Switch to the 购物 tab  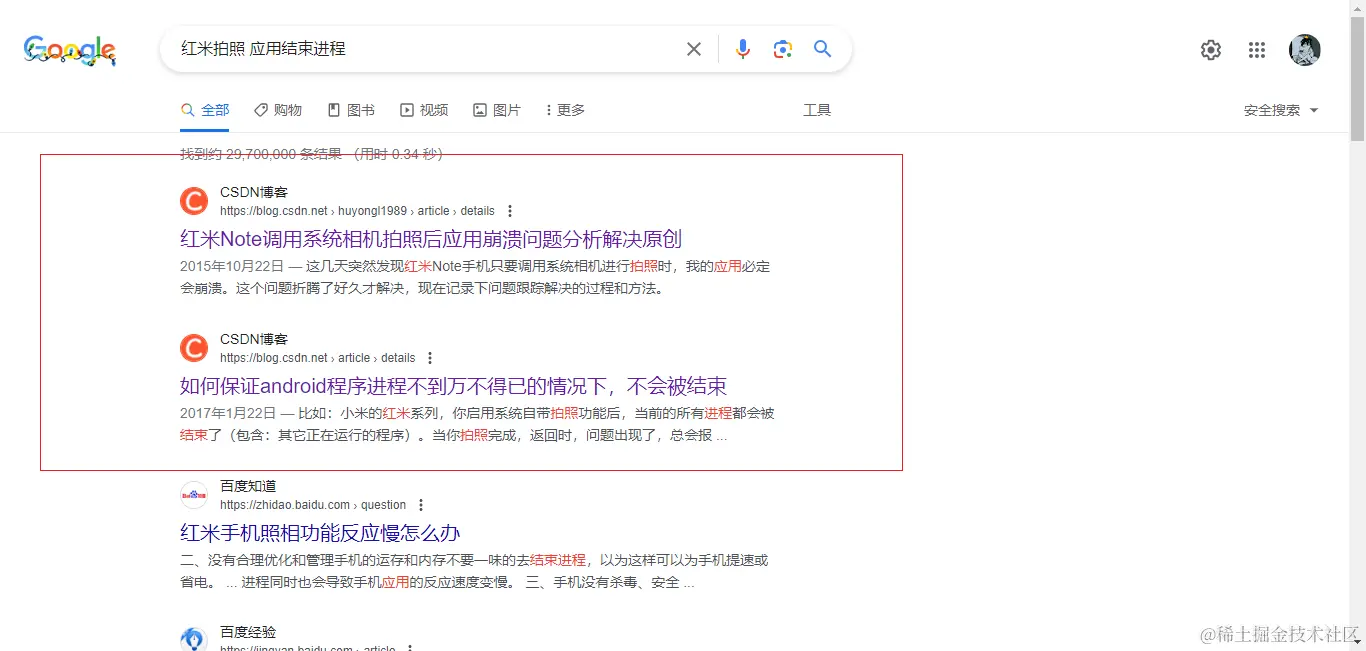coord(278,110)
